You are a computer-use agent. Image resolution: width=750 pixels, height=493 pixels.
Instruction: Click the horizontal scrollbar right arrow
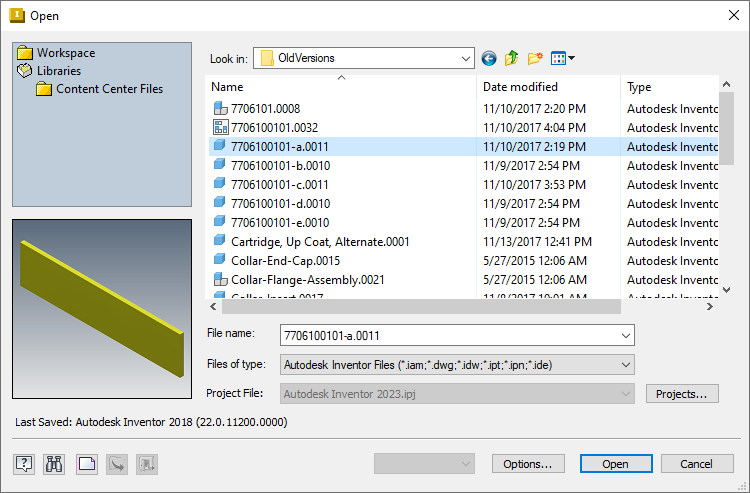(x=710, y=307)
